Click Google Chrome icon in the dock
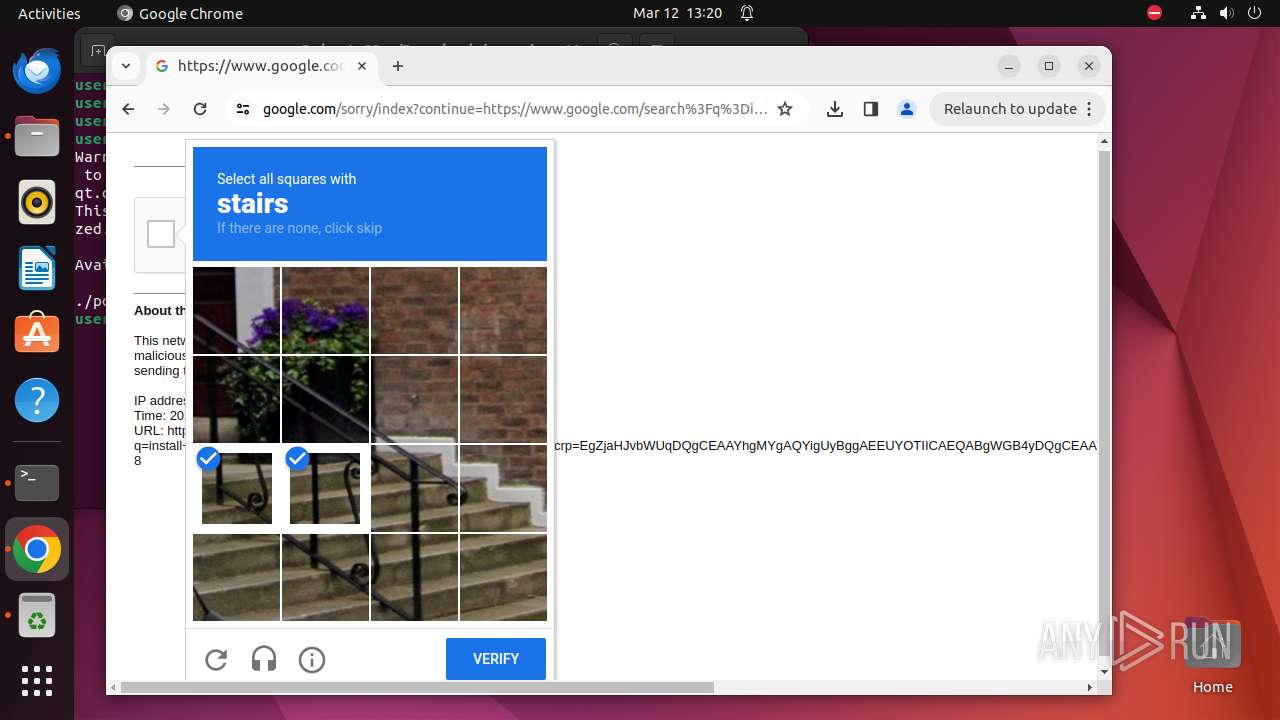 tap(37, 549)
